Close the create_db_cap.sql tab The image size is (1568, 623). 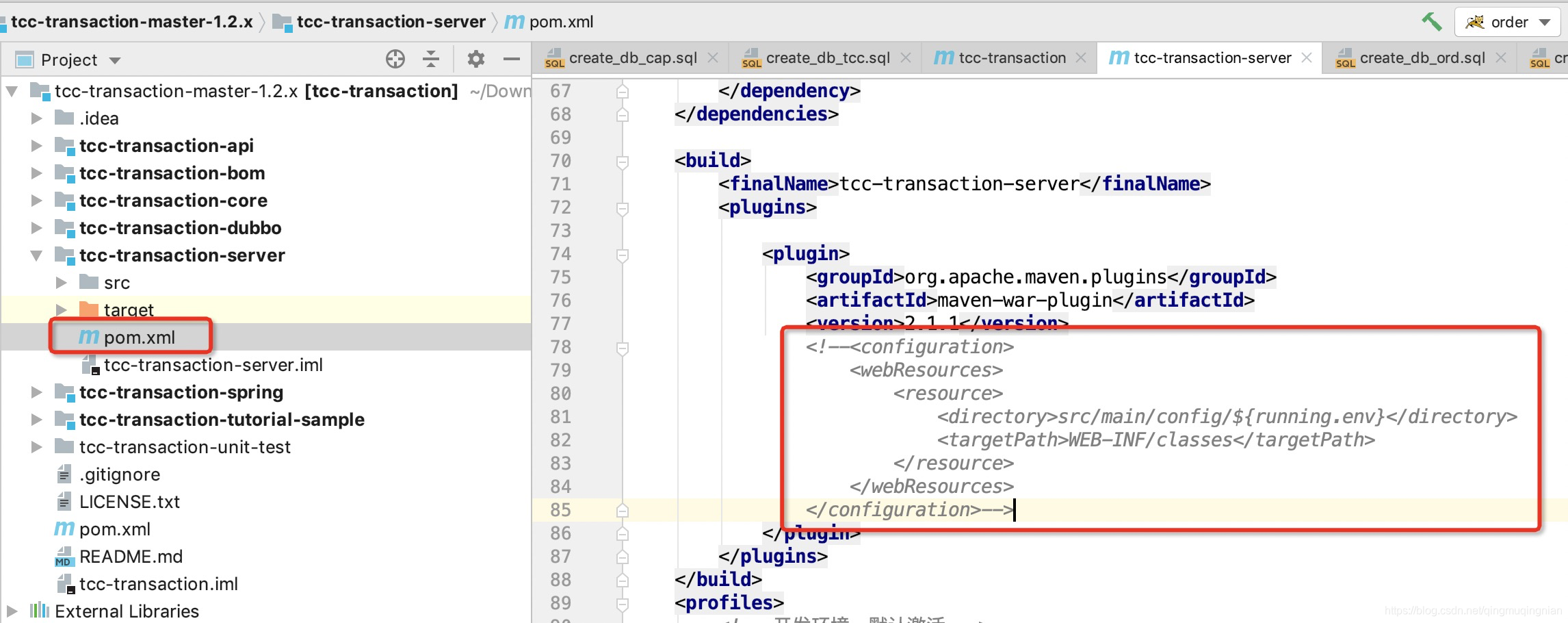[x=713, y=58]
